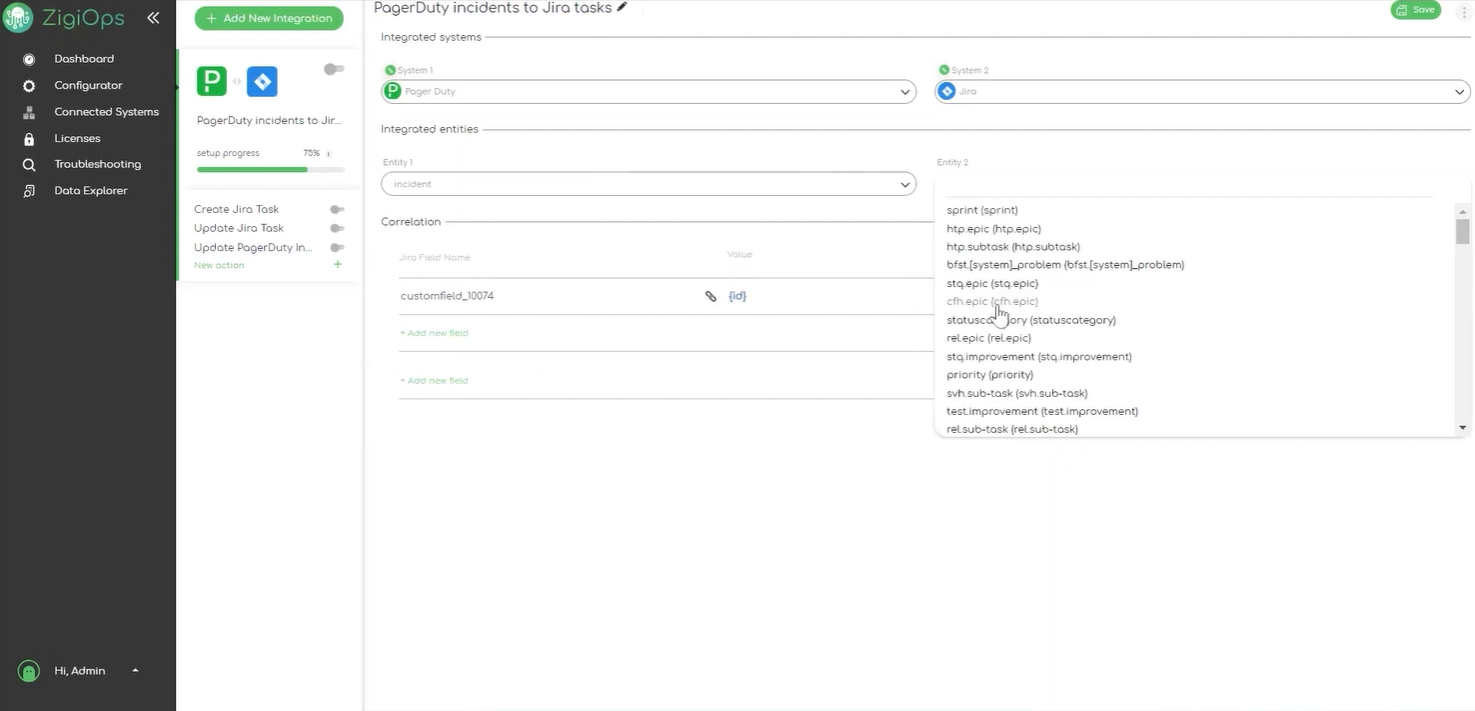This screenshot has height=711, width=1475.
Task: Toggle the Create Jira Task action
Action: point(337,208)
